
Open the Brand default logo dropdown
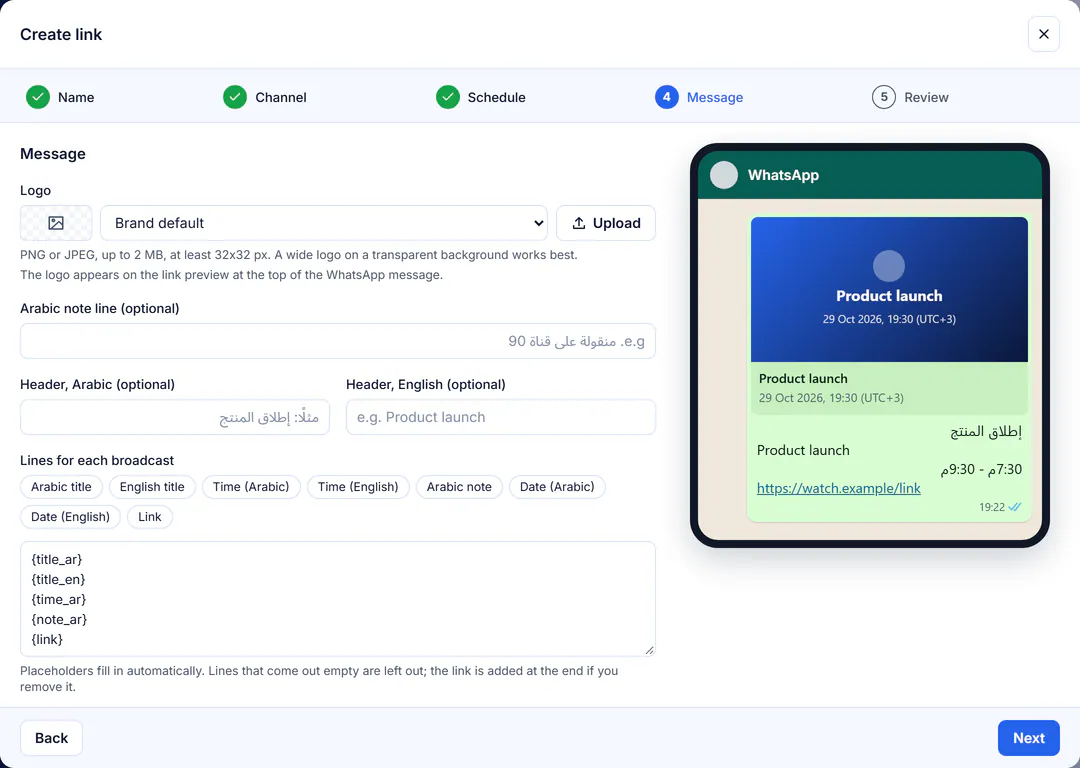click(324, 222)
